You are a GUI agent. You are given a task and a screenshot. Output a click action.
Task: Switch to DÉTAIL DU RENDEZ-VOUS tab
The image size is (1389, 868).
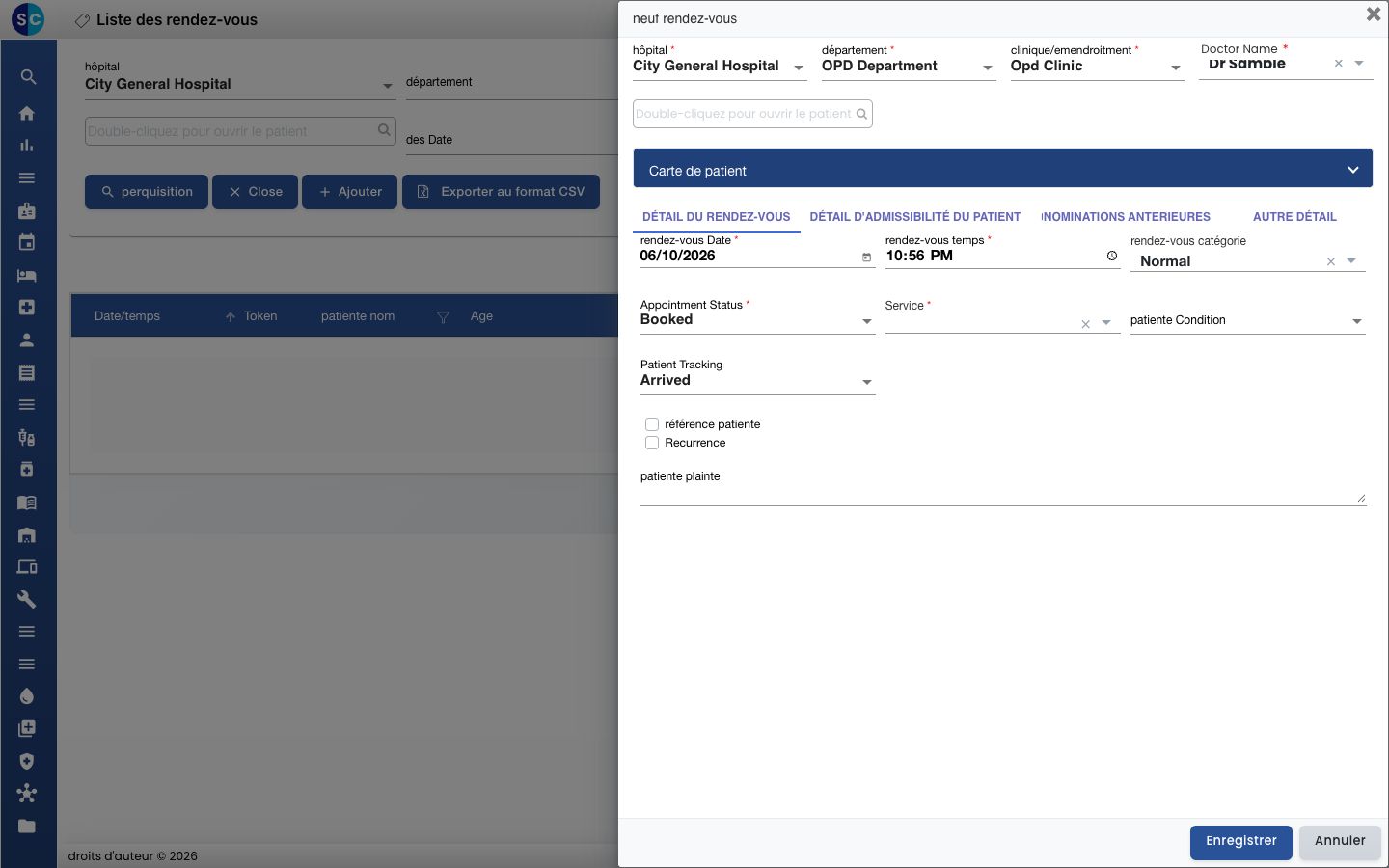[x=717, y=217]
